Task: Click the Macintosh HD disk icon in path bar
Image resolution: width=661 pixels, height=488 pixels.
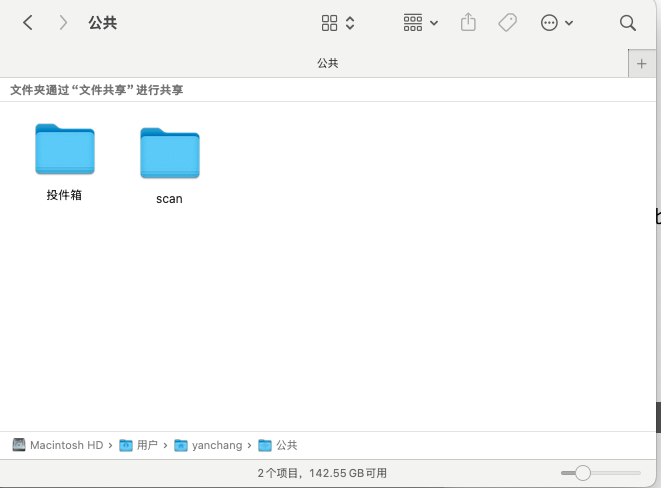Action: (20, 445)
